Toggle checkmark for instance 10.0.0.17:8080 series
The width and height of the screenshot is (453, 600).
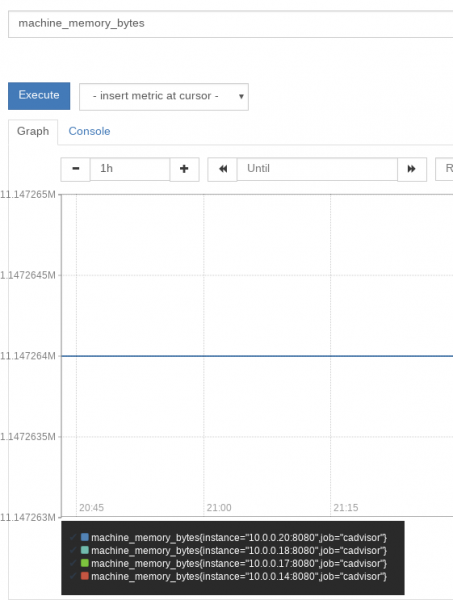(x=73, y=564)
